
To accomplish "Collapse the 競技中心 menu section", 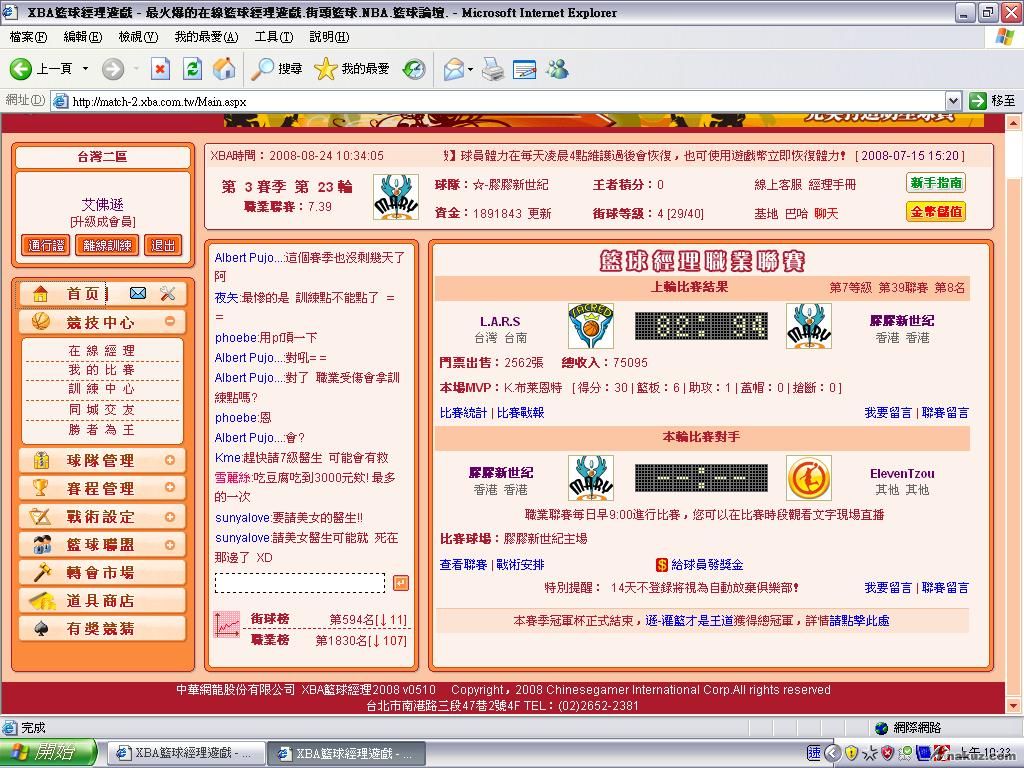I will [x=170, y=322].
